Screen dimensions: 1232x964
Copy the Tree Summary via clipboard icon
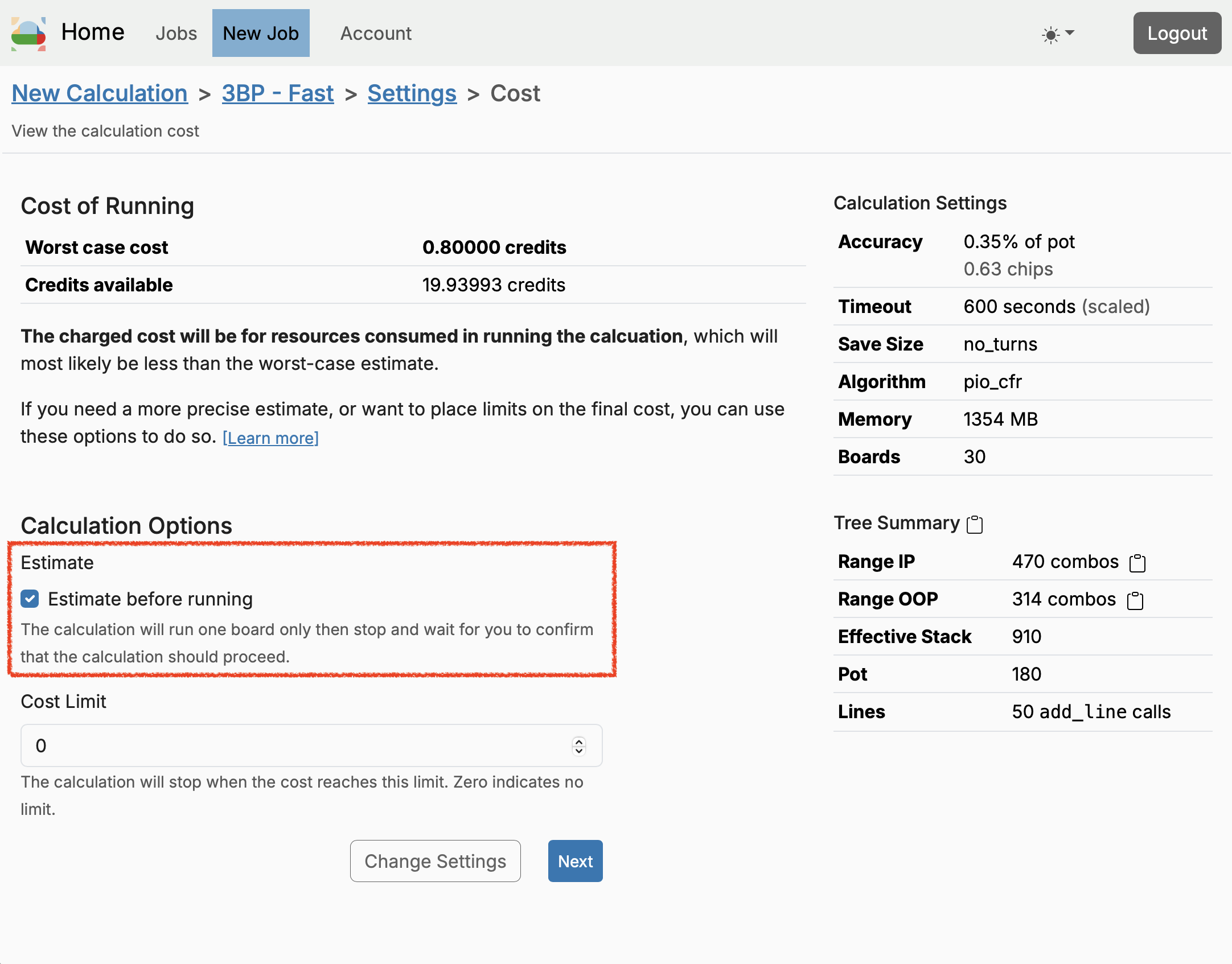[975, 524]
